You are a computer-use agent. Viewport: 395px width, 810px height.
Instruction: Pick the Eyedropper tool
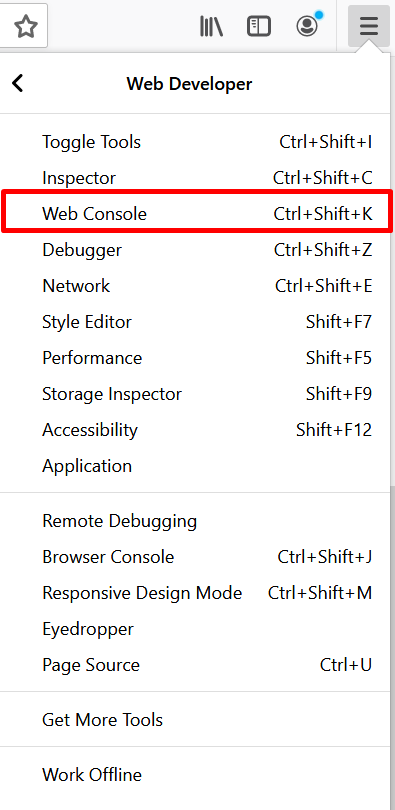195,629
